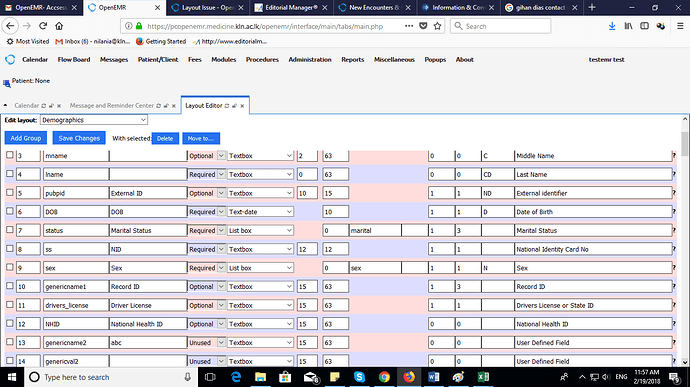The height and width of the screenshot is (387, 690).
Task: Open the Required dropdown for NID row
Action: click(207, 249)
